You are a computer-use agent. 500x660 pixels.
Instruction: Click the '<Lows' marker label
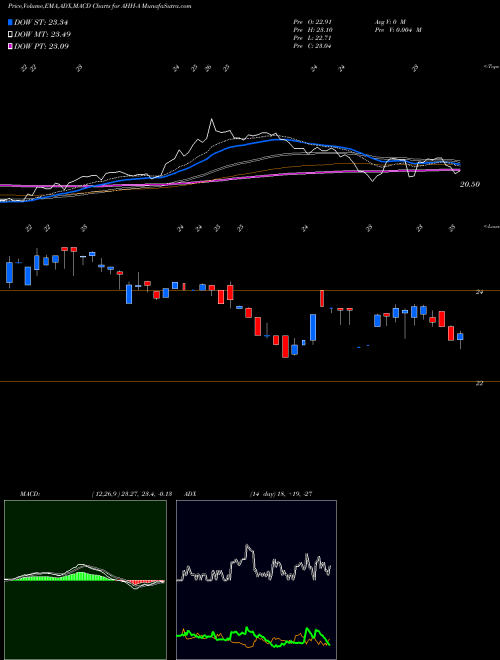[492, 227]
